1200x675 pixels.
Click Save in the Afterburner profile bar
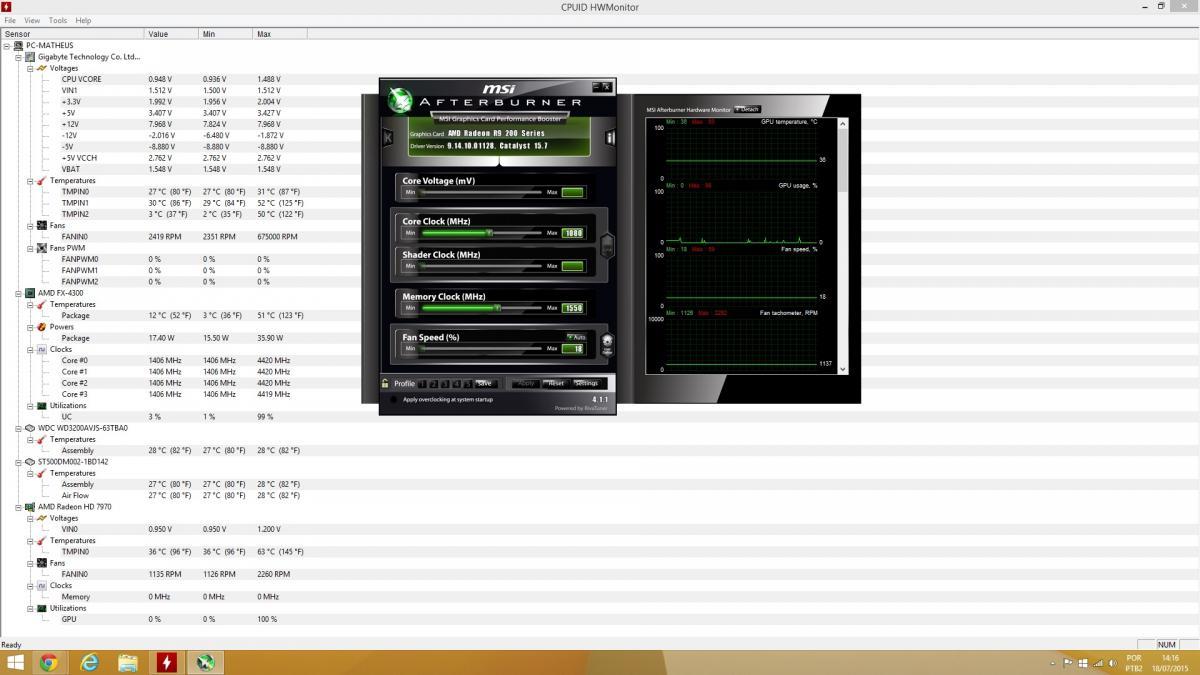485,383
